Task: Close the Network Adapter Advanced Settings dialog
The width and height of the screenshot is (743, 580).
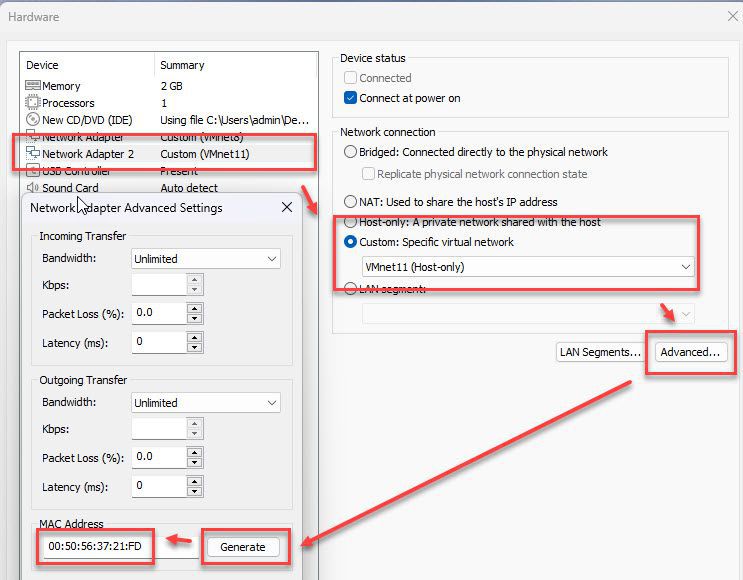Action: pos(287,207)
